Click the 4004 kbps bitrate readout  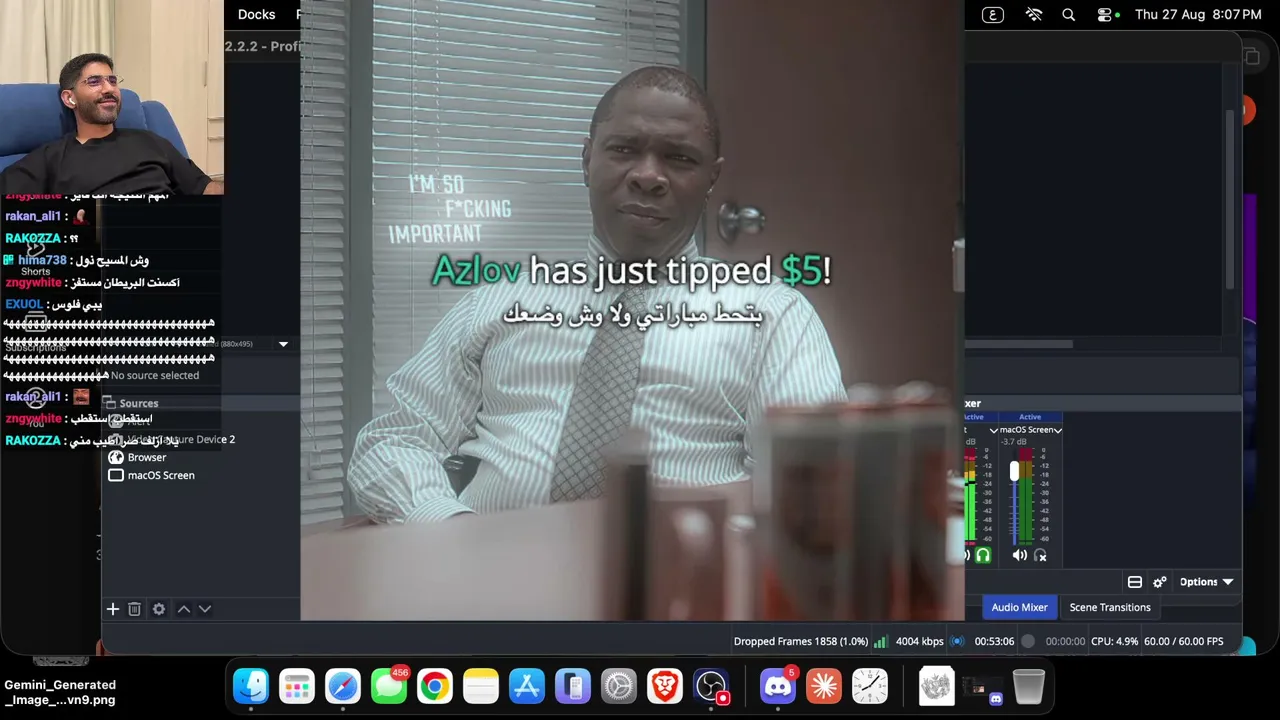pos(920,642)
